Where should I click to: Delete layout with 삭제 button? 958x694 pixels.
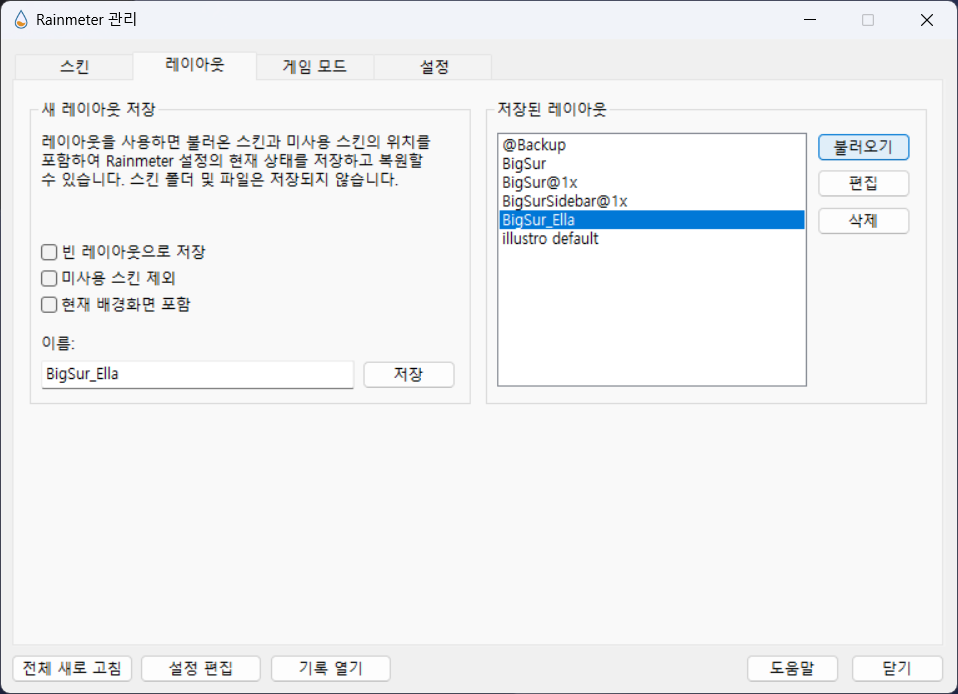[x=863, y=221]
